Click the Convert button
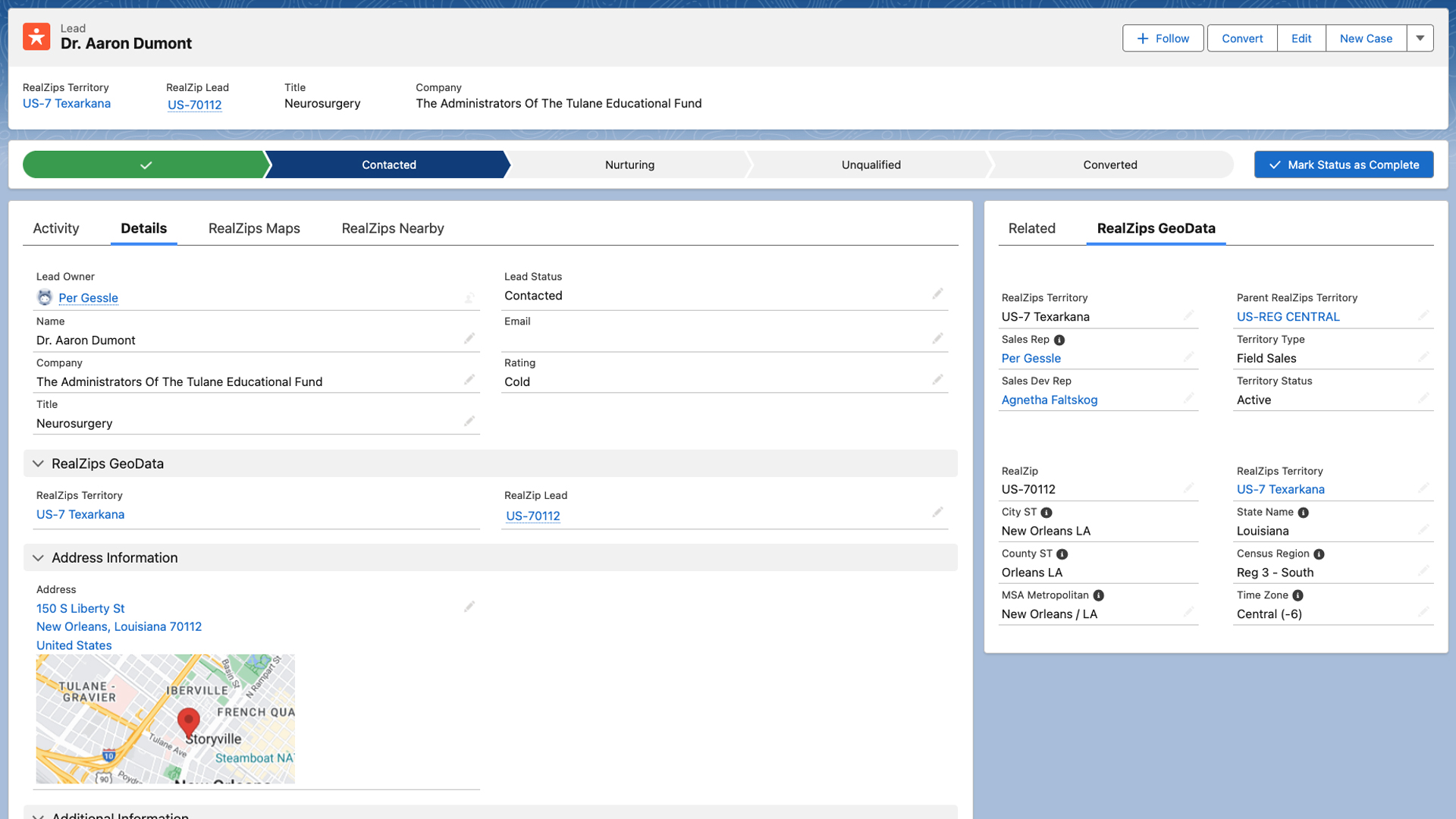This screenshot has width=1456, height=819. (1242, 38)
